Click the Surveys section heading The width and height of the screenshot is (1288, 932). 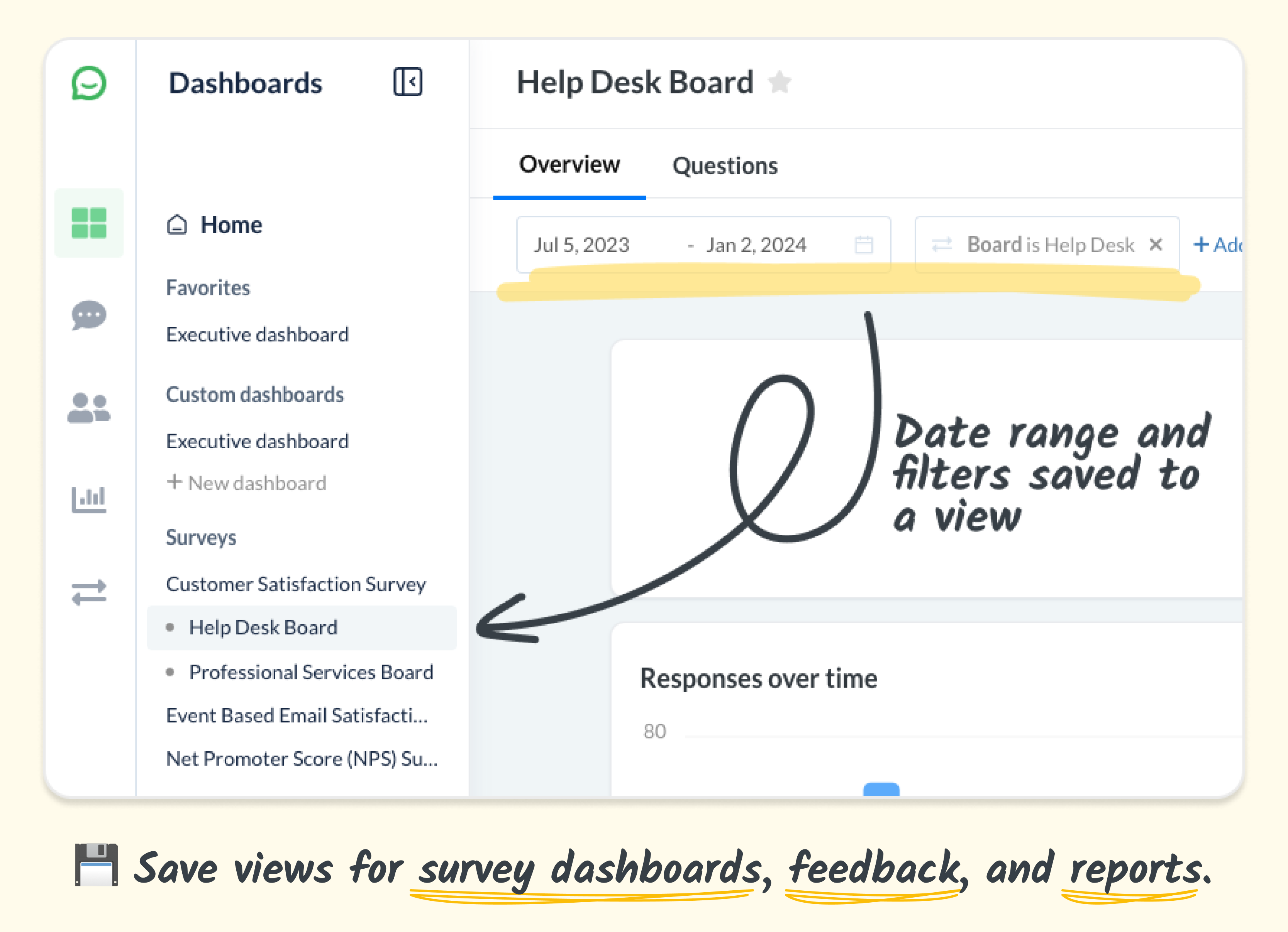(x=201, y=537)
